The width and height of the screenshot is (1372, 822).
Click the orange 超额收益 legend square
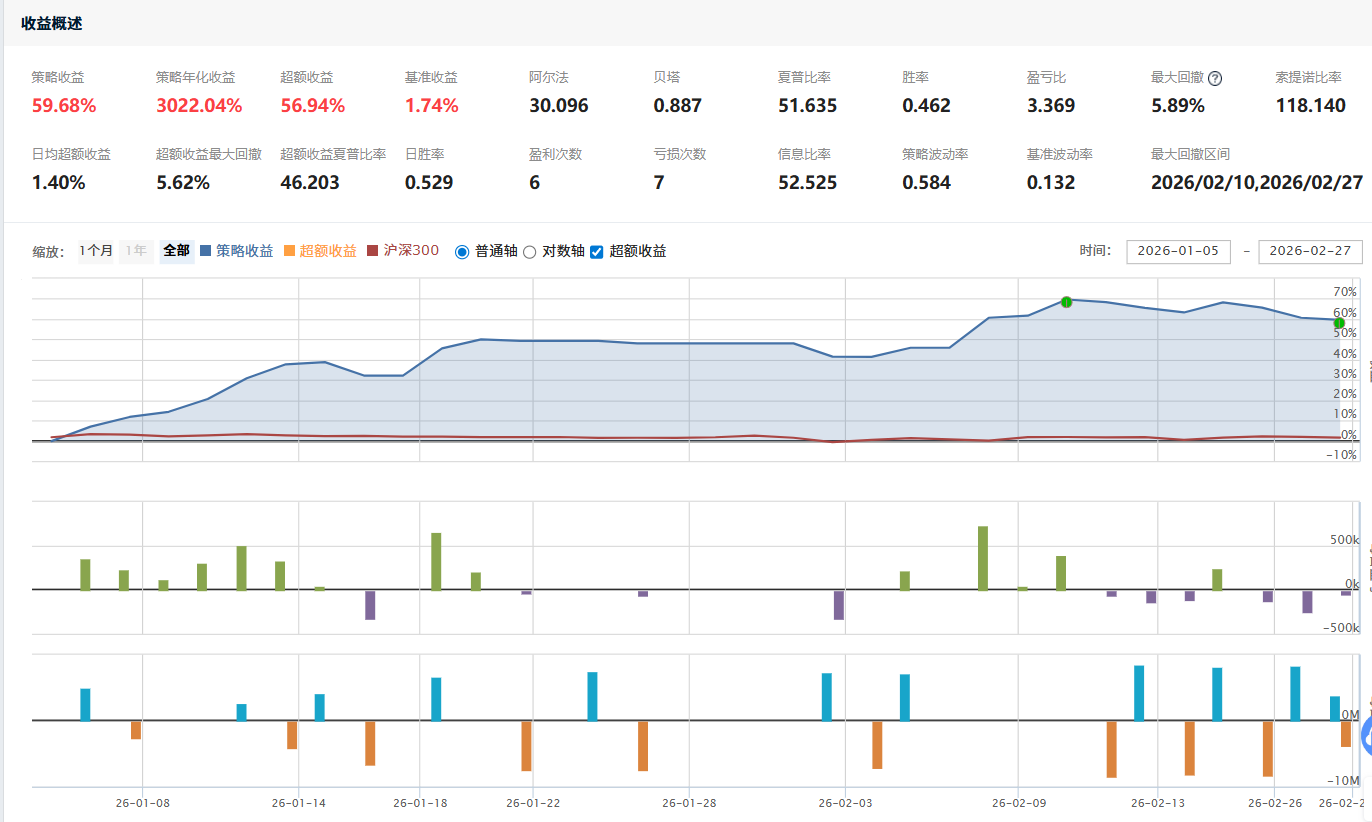(290, 251)
